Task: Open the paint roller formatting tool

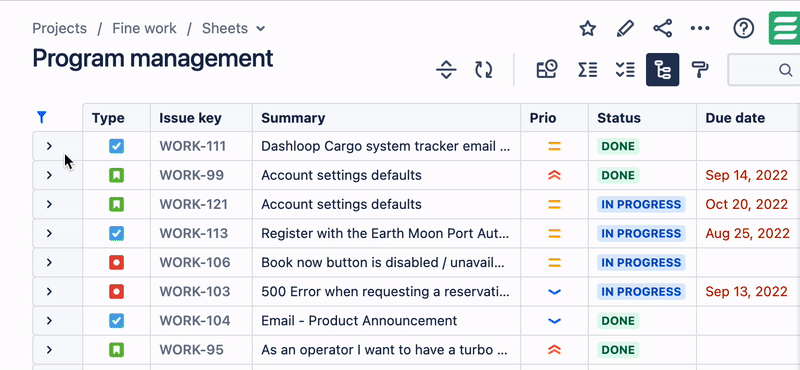Action: pyautogui.click(x=700, y=69)
